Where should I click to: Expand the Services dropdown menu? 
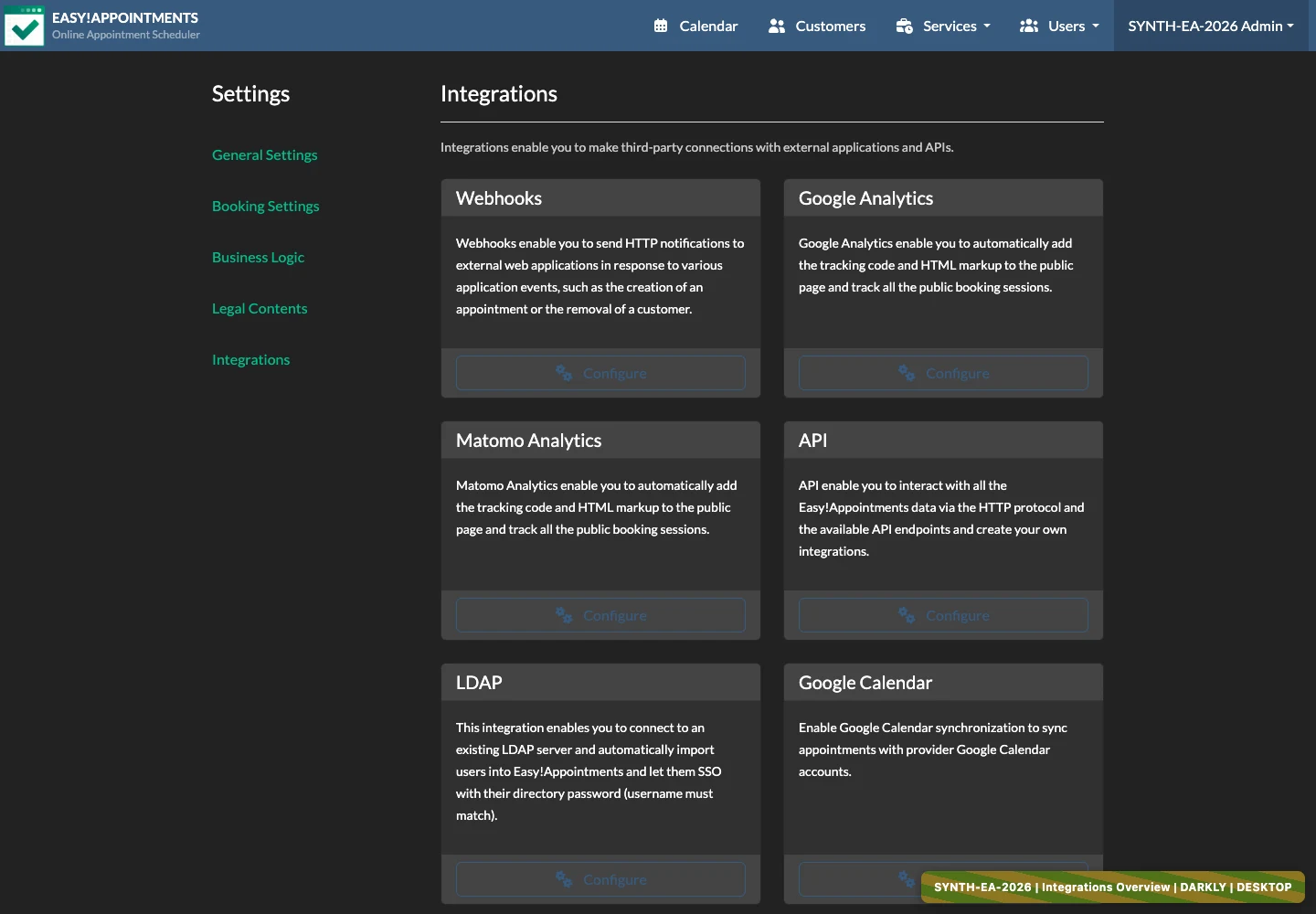tap(942, 26)
